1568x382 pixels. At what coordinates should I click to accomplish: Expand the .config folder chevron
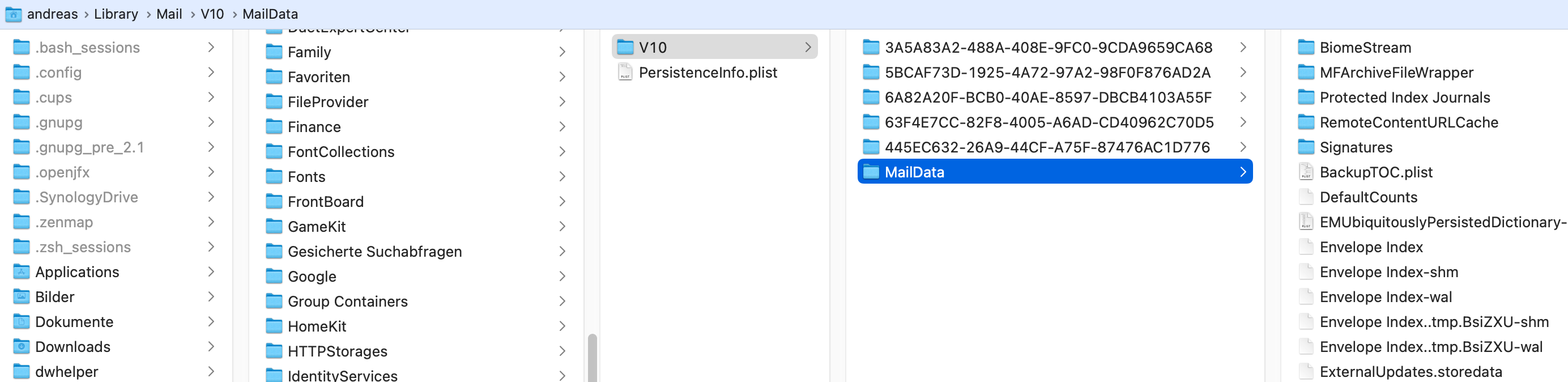(211, 73)
